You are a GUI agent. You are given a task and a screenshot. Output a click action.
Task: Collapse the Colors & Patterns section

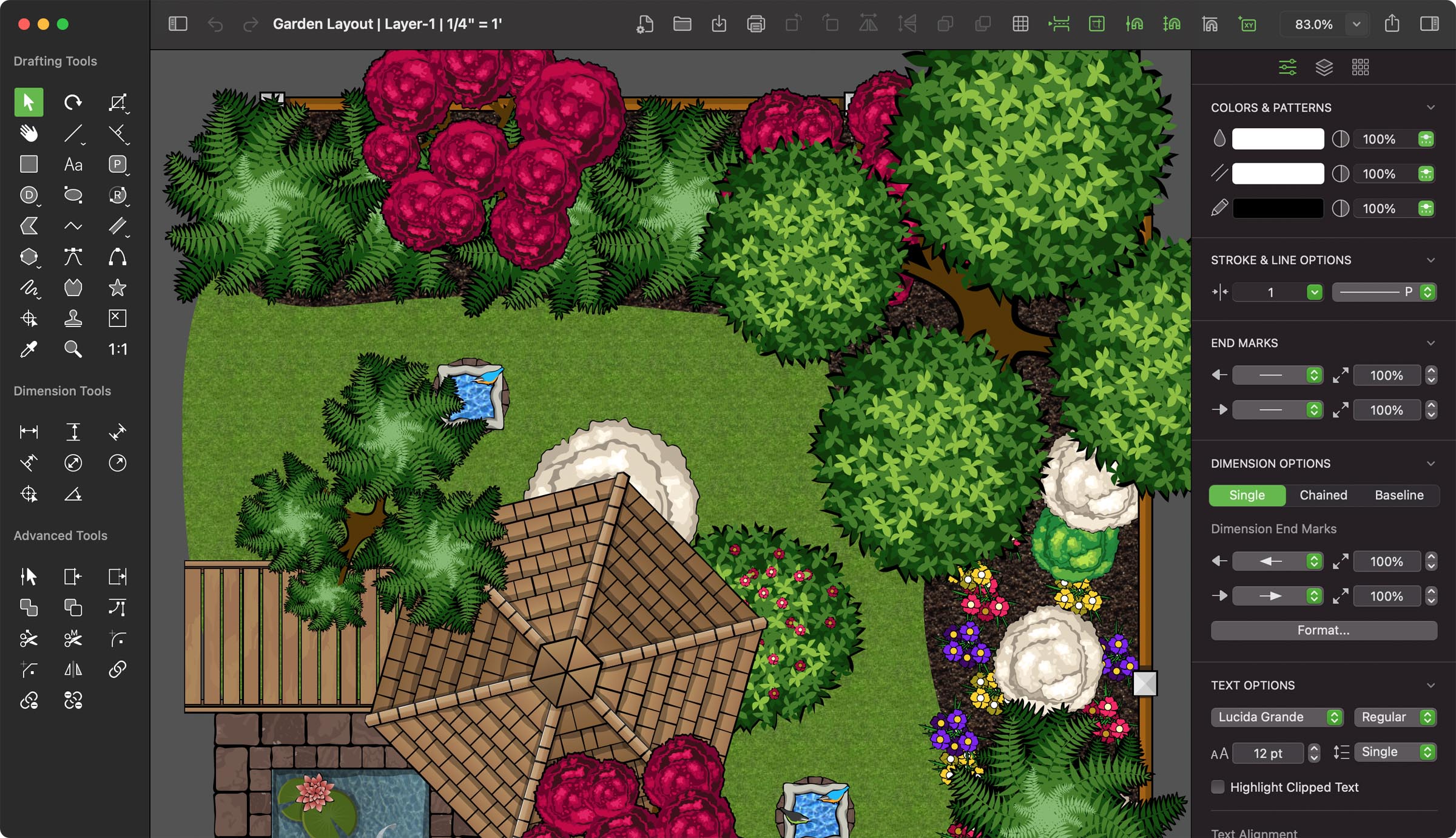(x=1431, y=107)
